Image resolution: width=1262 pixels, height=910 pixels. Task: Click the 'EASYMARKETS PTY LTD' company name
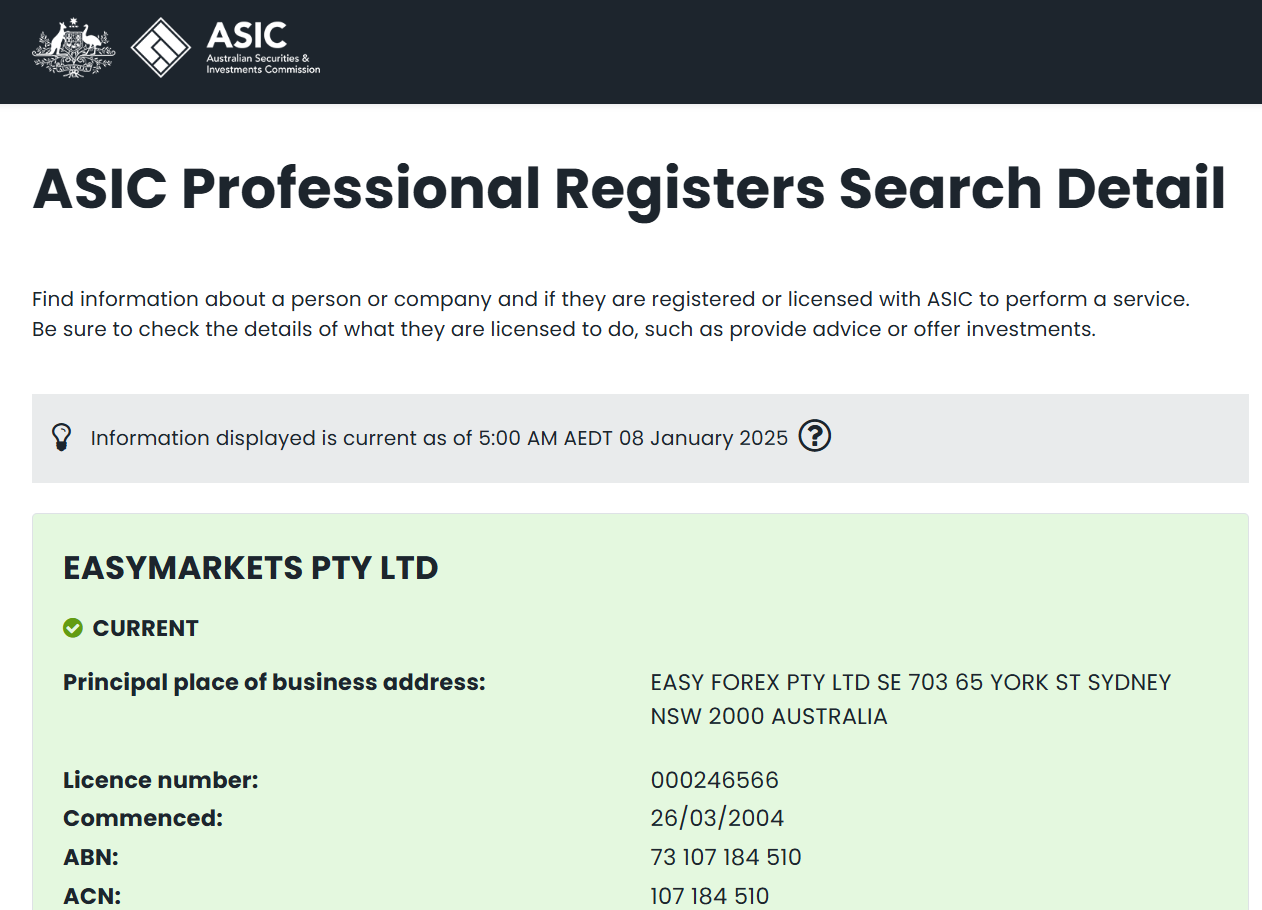click(250, 568)
